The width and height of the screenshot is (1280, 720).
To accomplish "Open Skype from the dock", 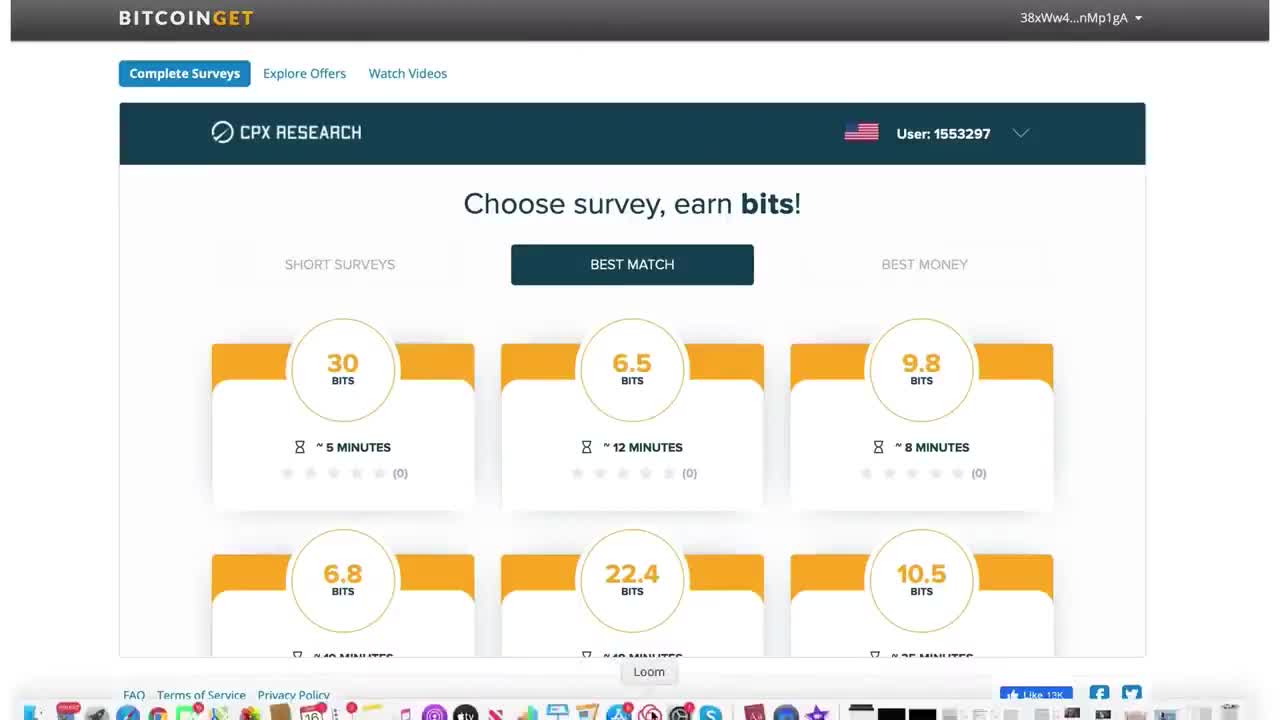I will coord(710,713).
